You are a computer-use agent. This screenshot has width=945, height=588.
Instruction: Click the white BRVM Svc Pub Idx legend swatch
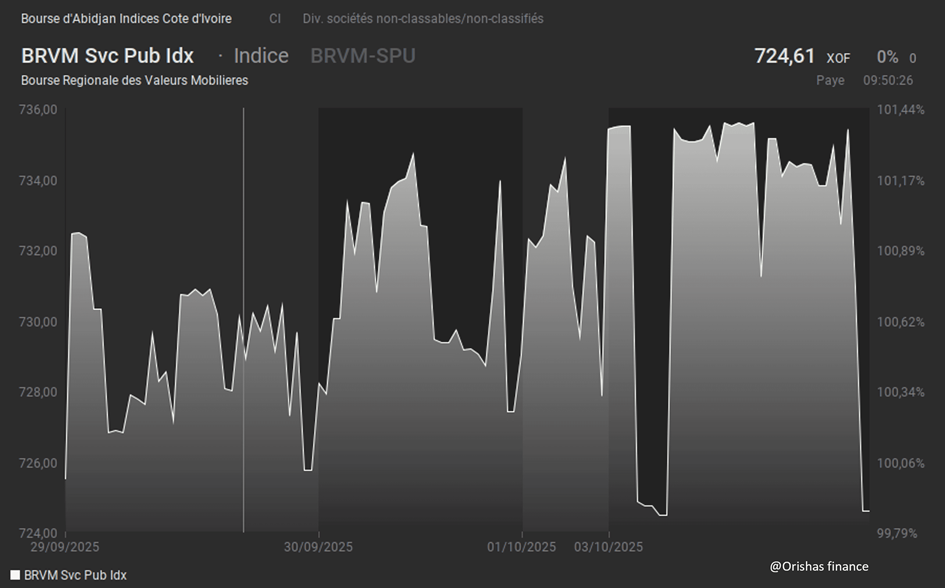coord(14,575)
